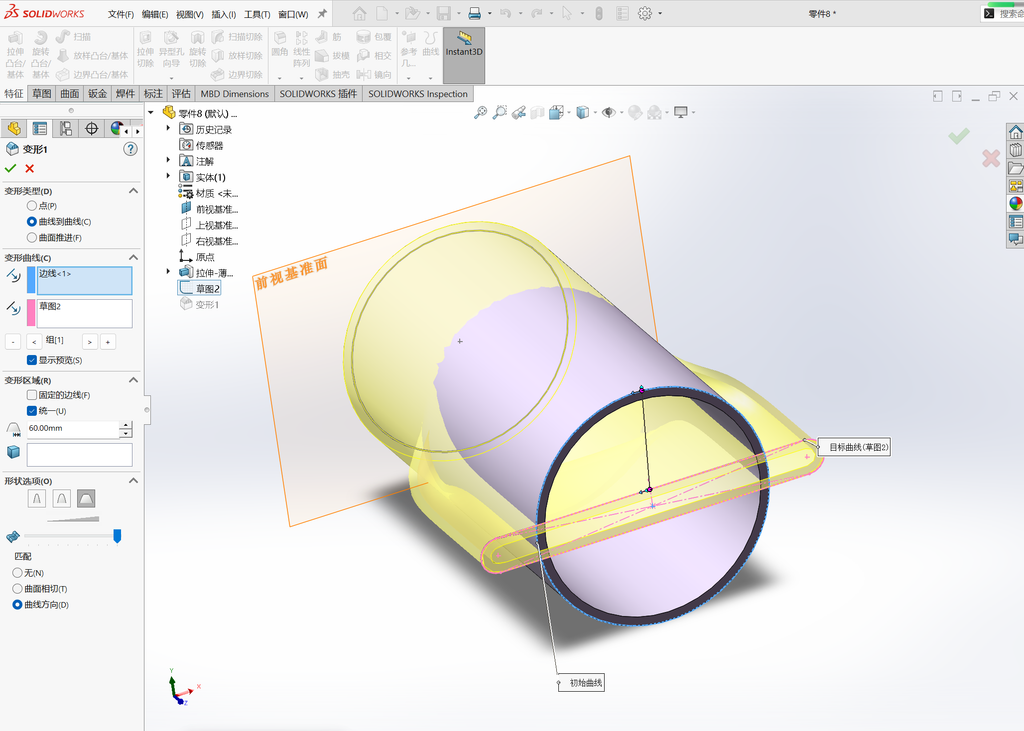This screenshot has height=731, width=1024.
Task: Click the Options gear icon
Action: coord(645,13)
